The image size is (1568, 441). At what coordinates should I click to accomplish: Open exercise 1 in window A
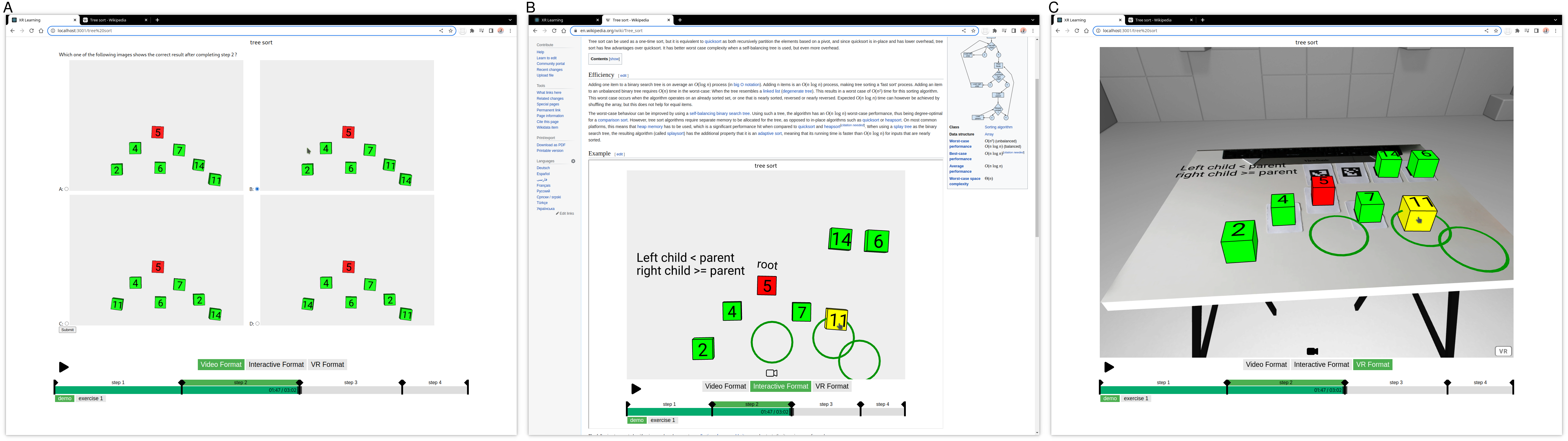click(91, 398)
